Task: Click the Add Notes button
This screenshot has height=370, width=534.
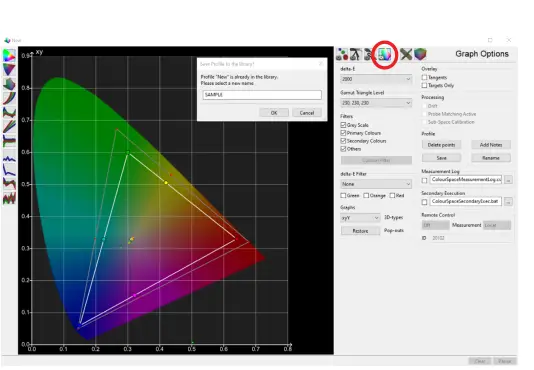Action: pyautogui.click(x=491, y=145)
